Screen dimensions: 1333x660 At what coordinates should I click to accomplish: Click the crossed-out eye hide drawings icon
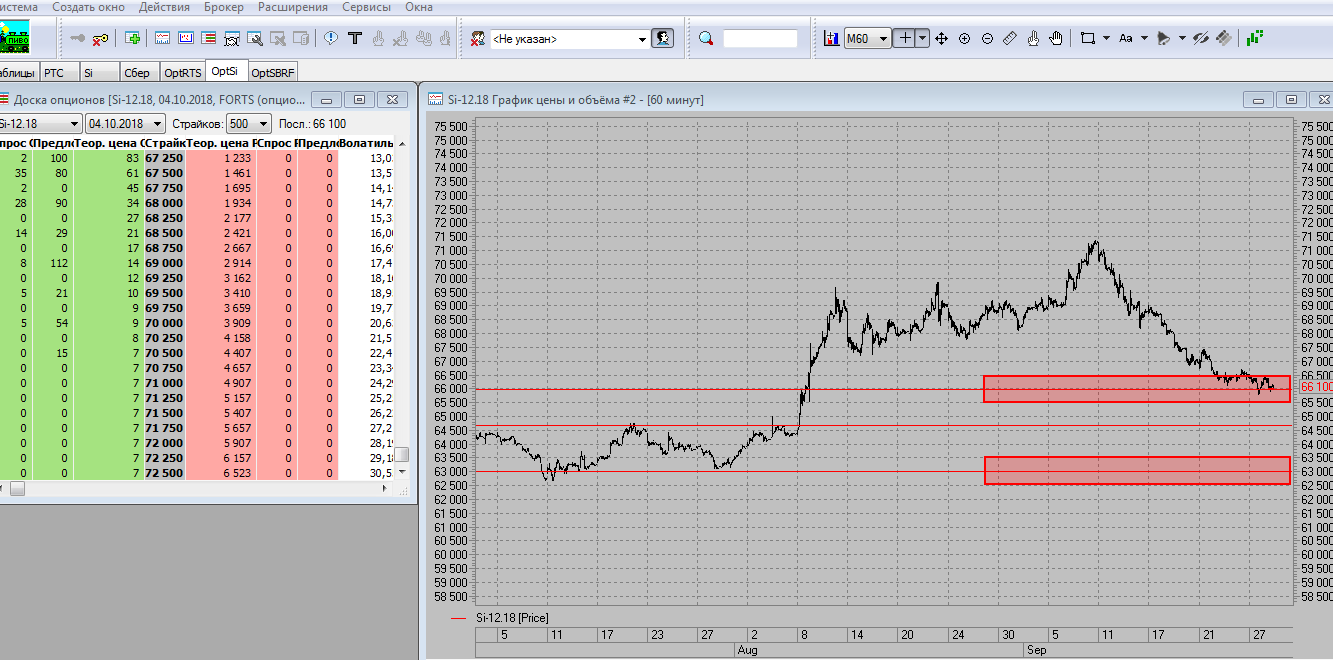1201,38
